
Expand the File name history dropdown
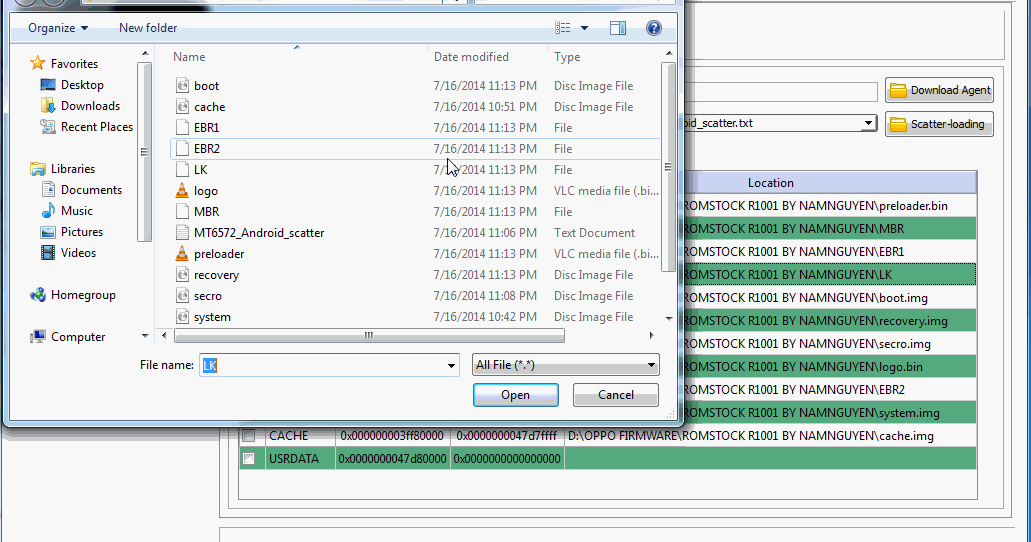451,365
